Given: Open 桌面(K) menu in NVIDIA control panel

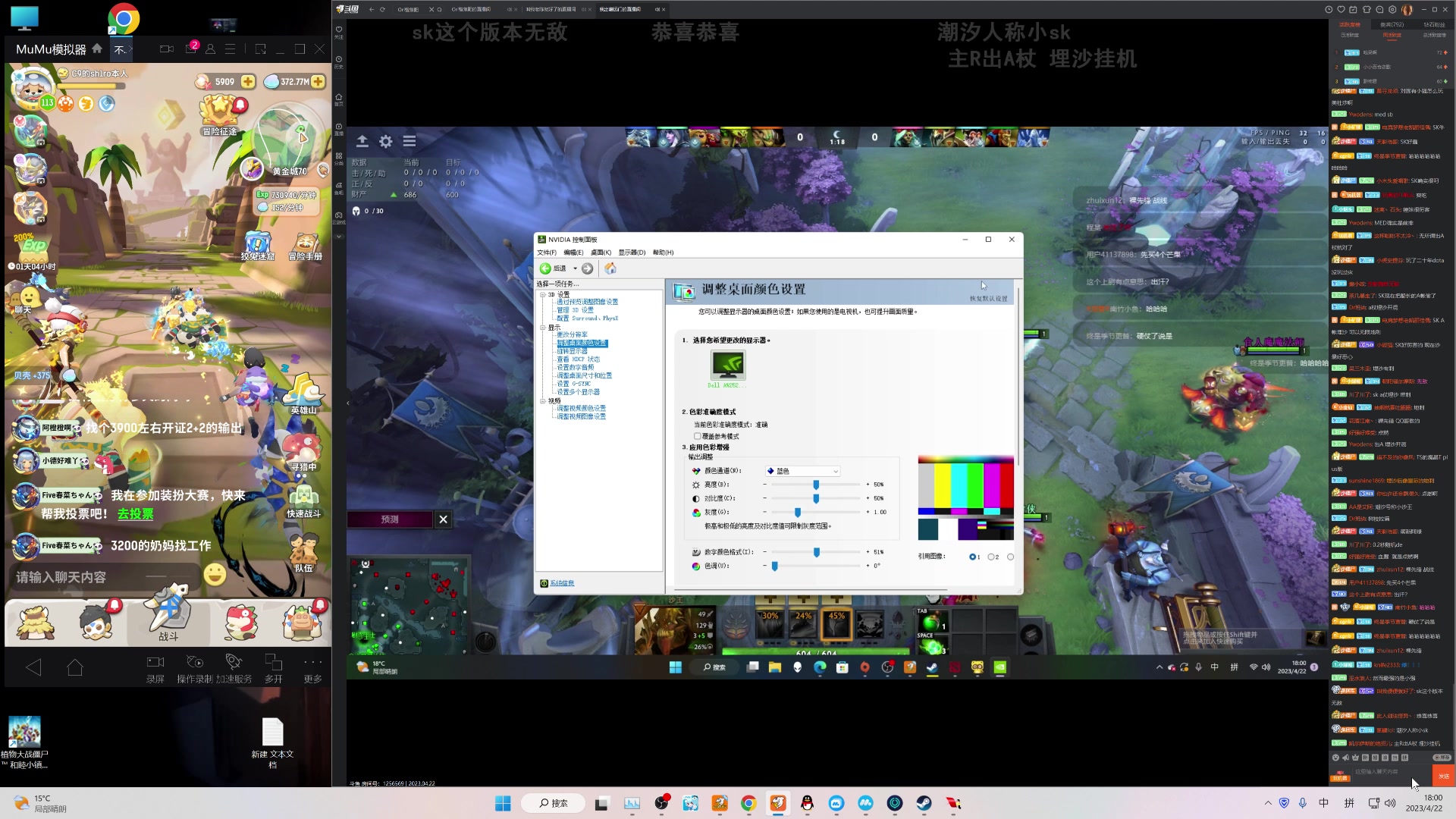Looking at the screenshot, I should pos(601,253).
